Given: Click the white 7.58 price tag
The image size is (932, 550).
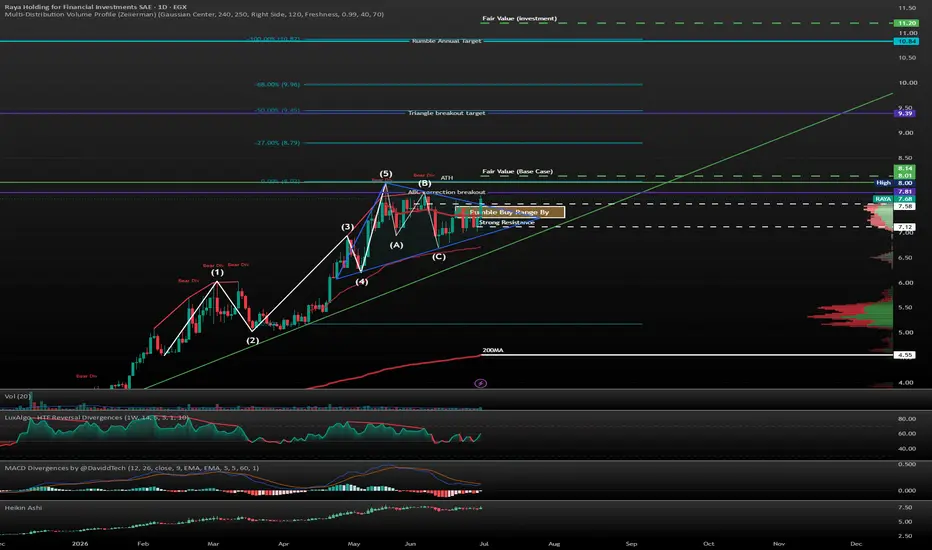Looking at the screenshot, I should coord(905,206).
